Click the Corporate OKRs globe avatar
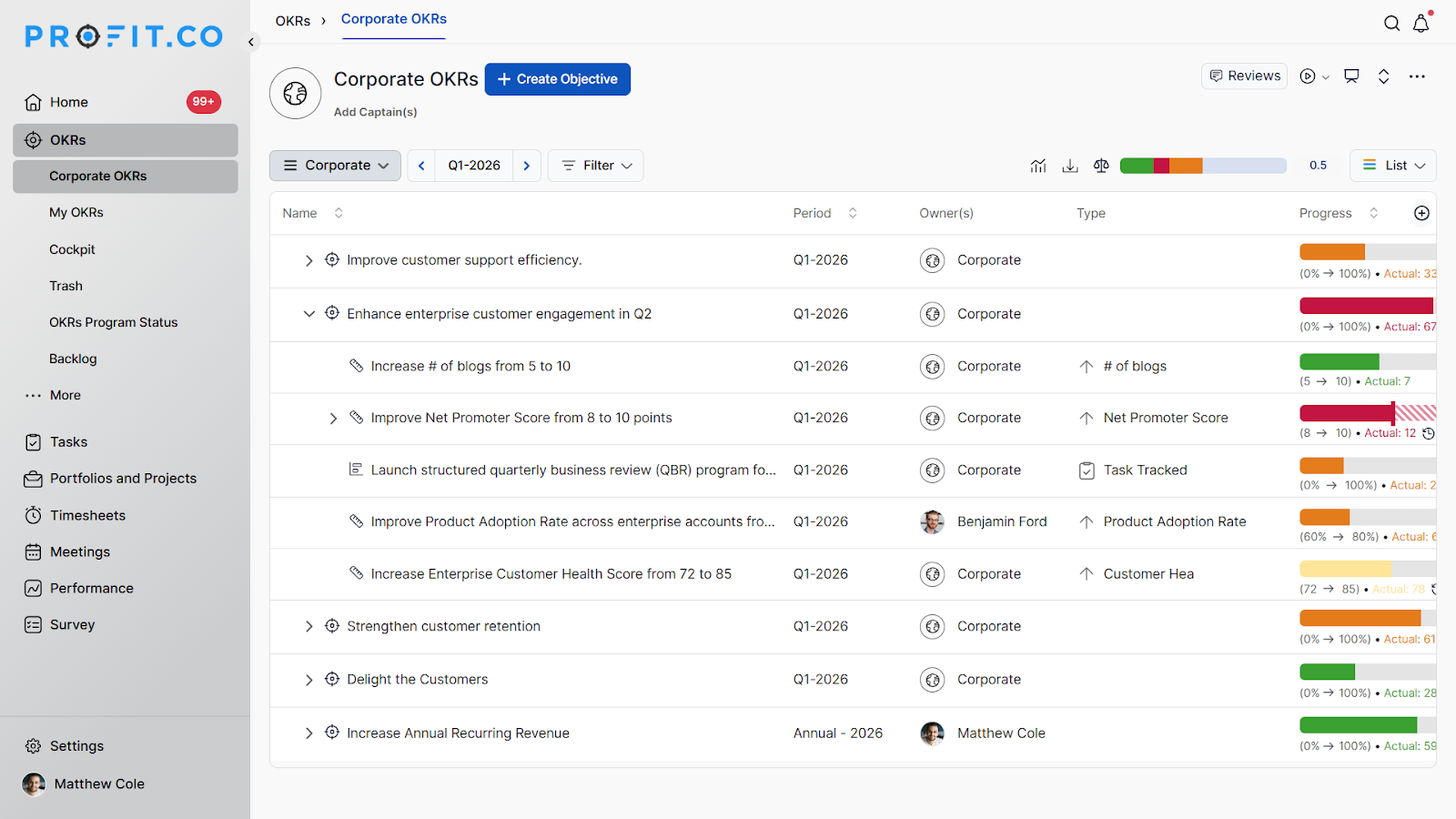The image size is (1456, 819). (295, 93)
